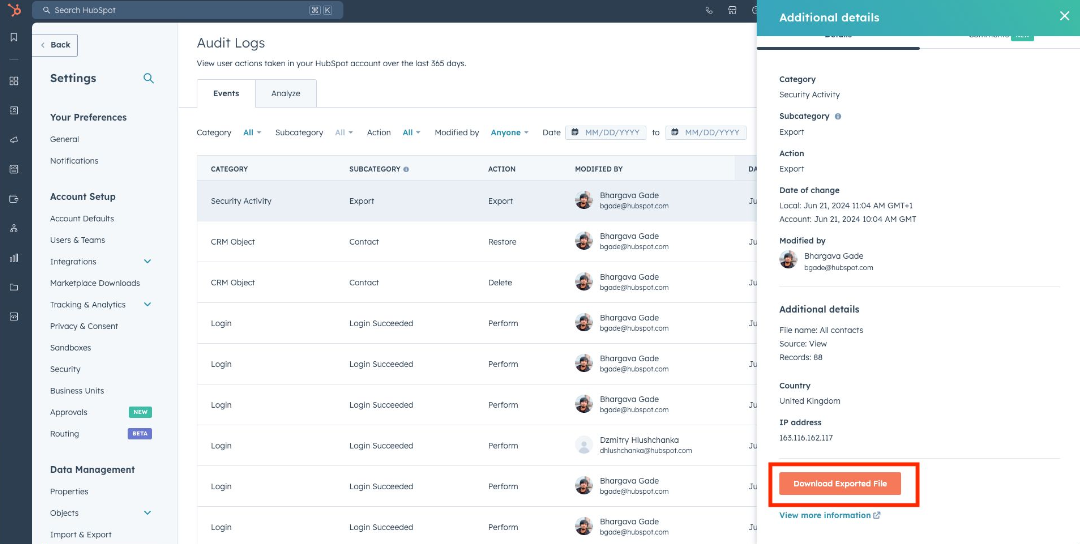Viewport: 1080px width, 544px height.
Task: Open Import & Export settings
Action: [81, 534]
